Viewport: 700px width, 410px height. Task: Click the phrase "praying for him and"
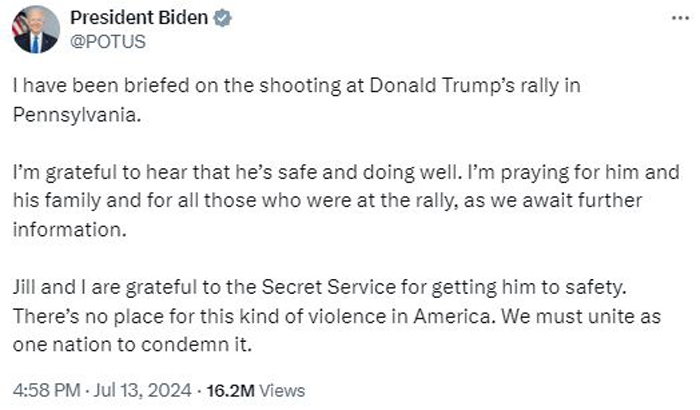coord(590,172)
